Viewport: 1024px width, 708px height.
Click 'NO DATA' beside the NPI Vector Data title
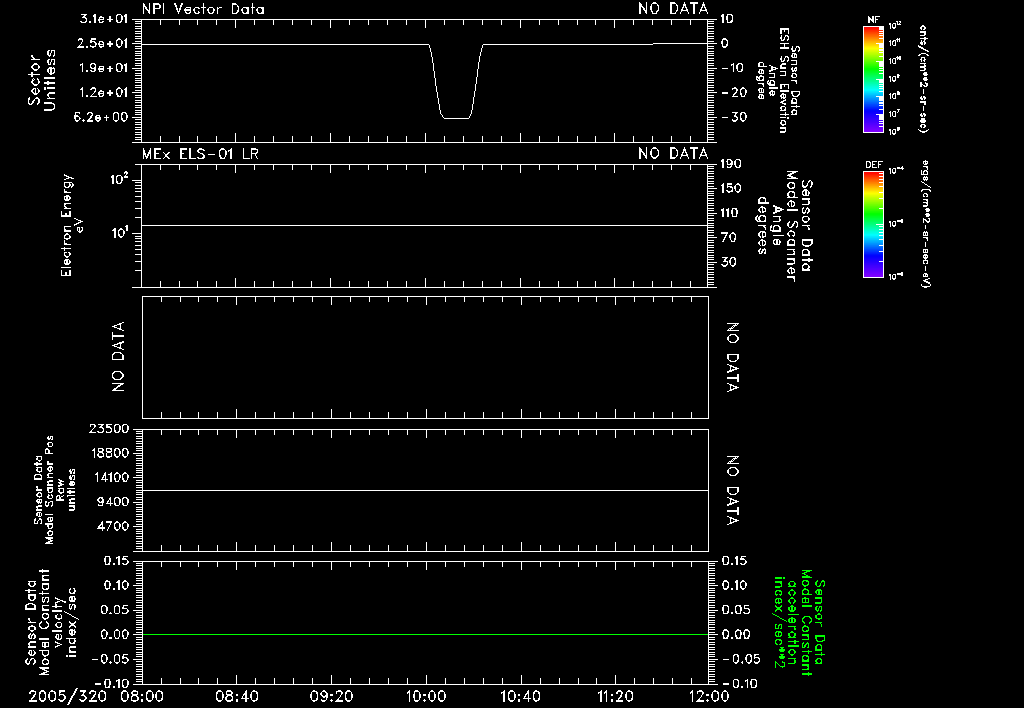pyautogui.click(x=673, y=9)
